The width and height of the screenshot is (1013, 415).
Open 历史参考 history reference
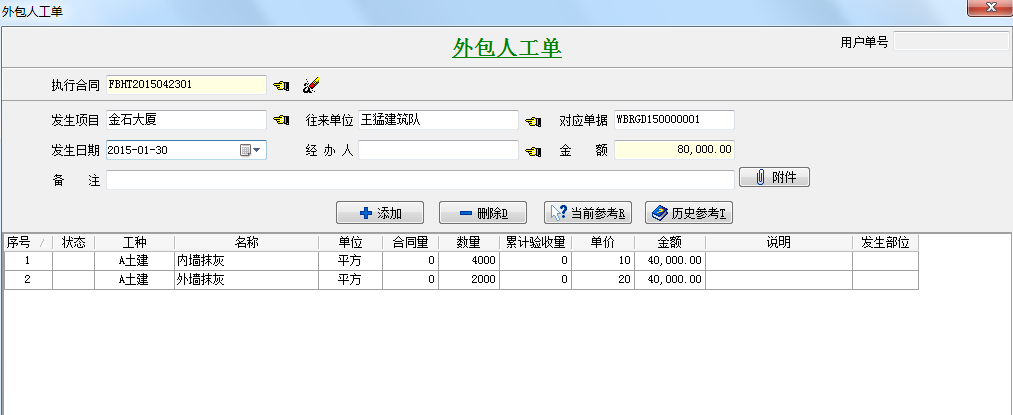(689, 213)
